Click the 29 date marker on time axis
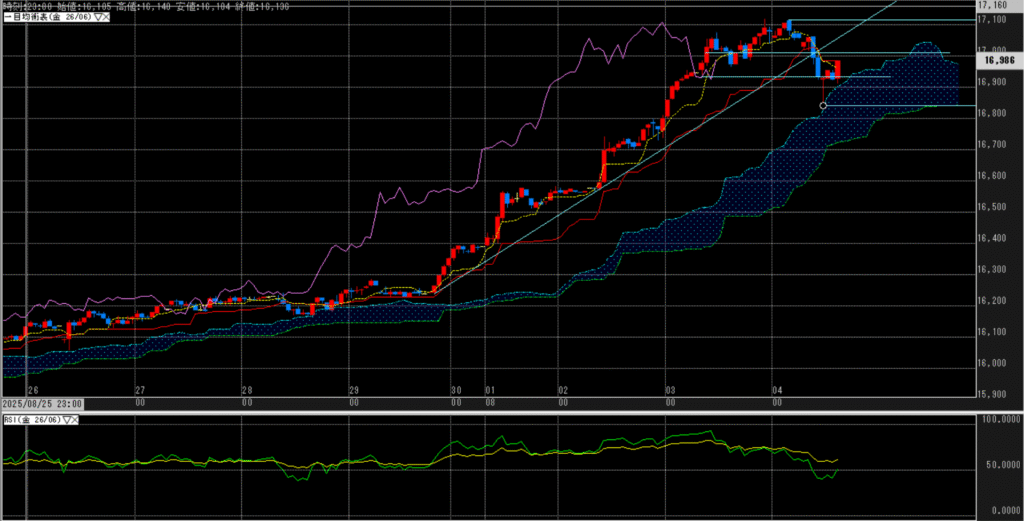This screenshot has width=1024, height=521. pos(353,390)
